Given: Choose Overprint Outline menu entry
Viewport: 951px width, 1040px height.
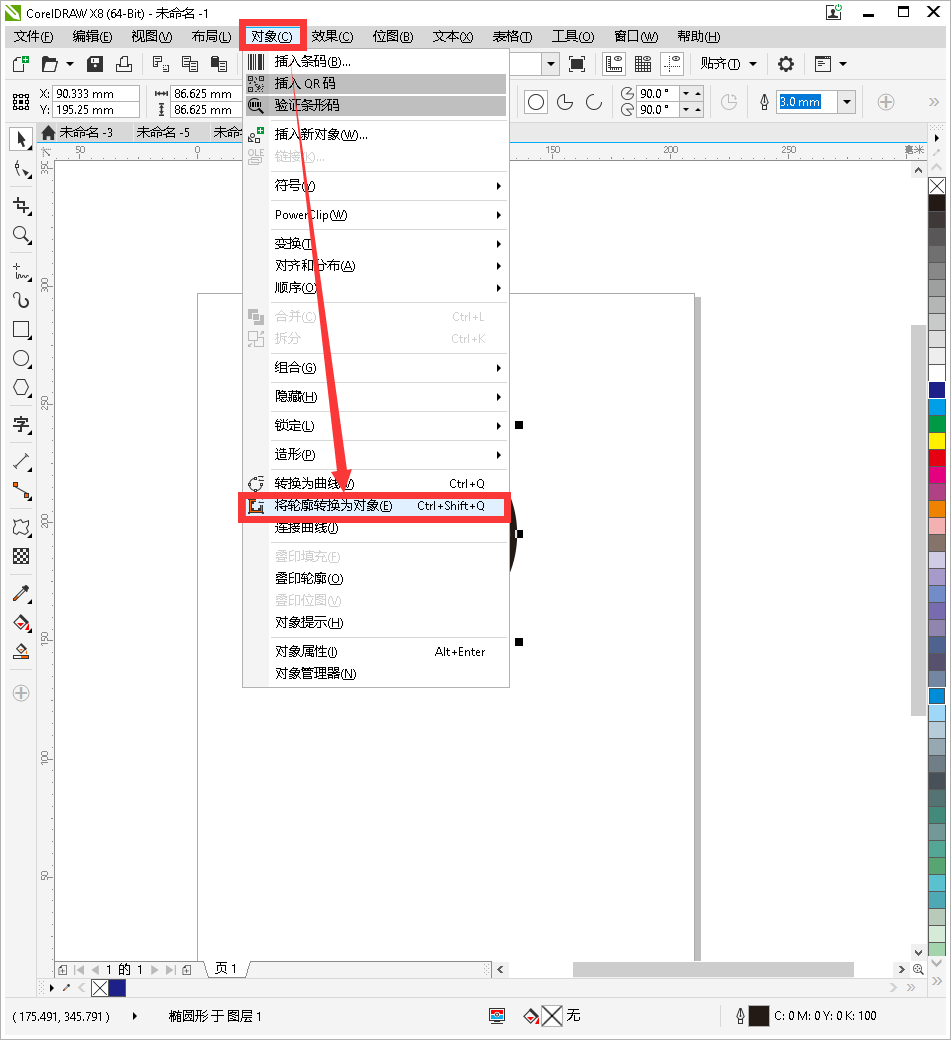Looking at the screenshot, I should tap(375, 579).
